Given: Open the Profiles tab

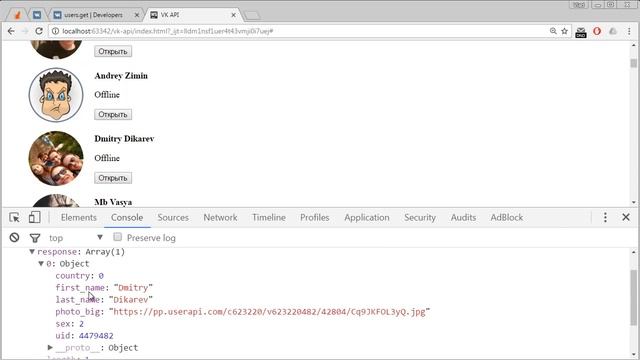Looking at the screenshot, I should pyautogui.click(x=315, y=218).
